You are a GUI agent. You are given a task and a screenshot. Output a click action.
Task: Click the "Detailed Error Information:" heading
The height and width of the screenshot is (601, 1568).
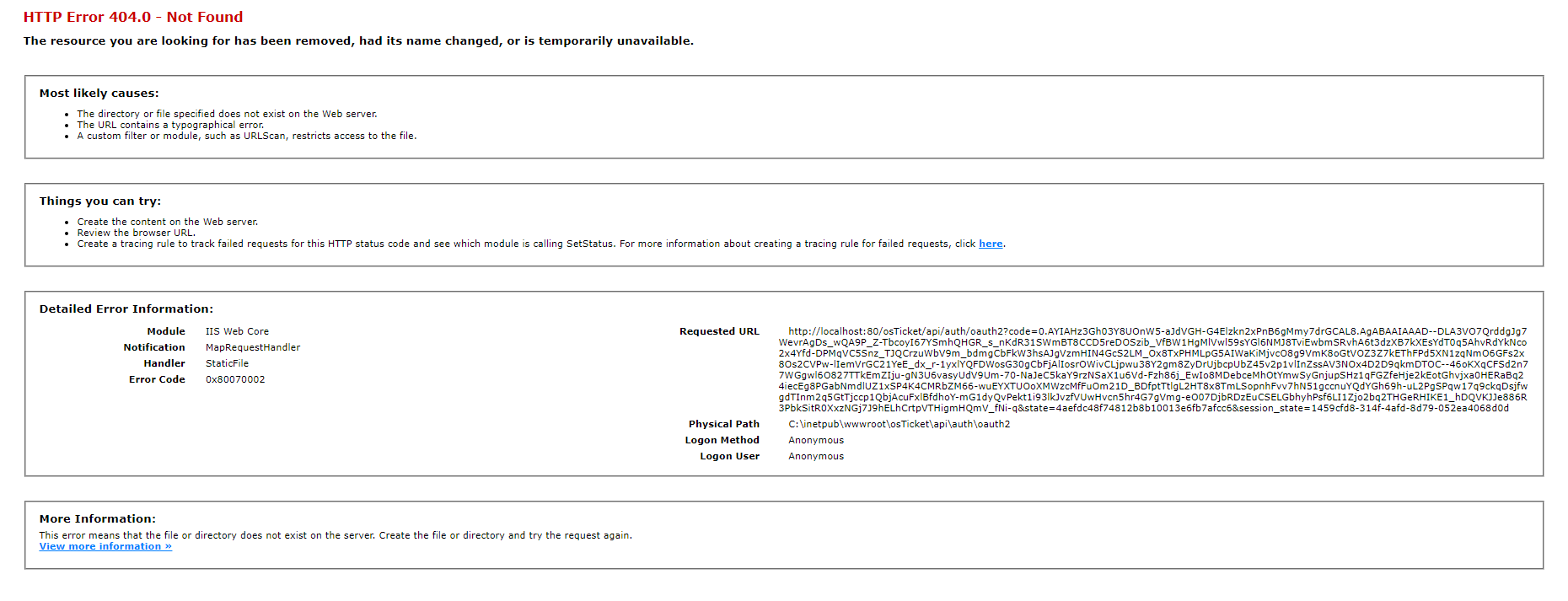click(x=126, y=309)
